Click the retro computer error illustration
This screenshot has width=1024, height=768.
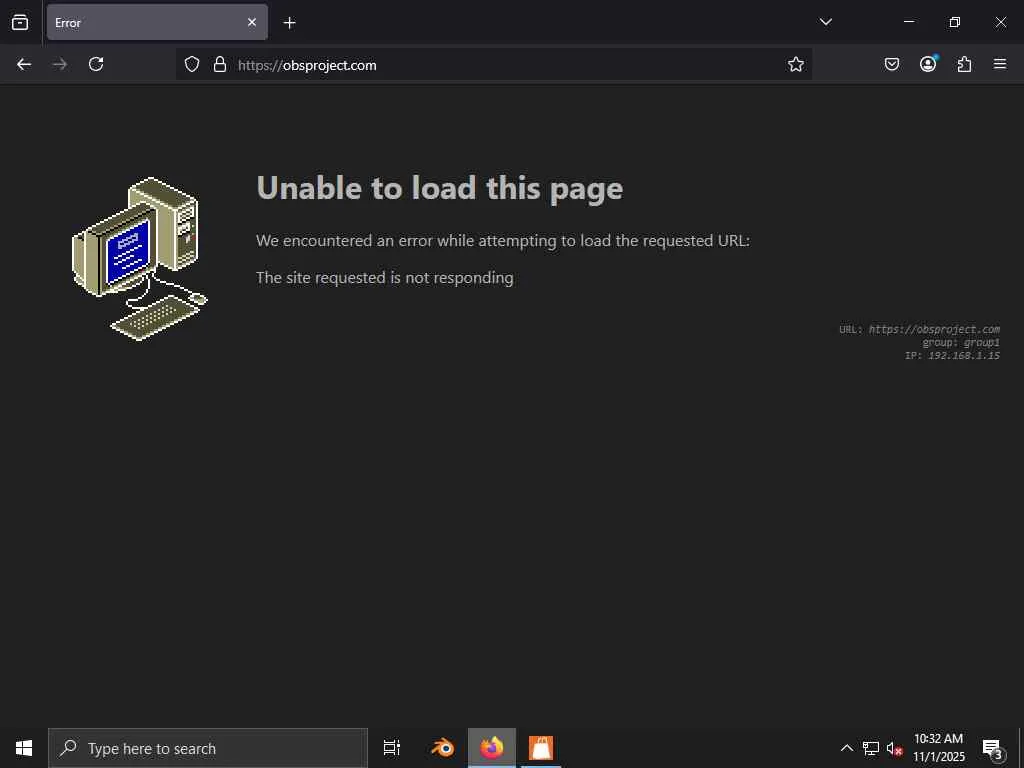pyautogui.click(x=139, y=259)
